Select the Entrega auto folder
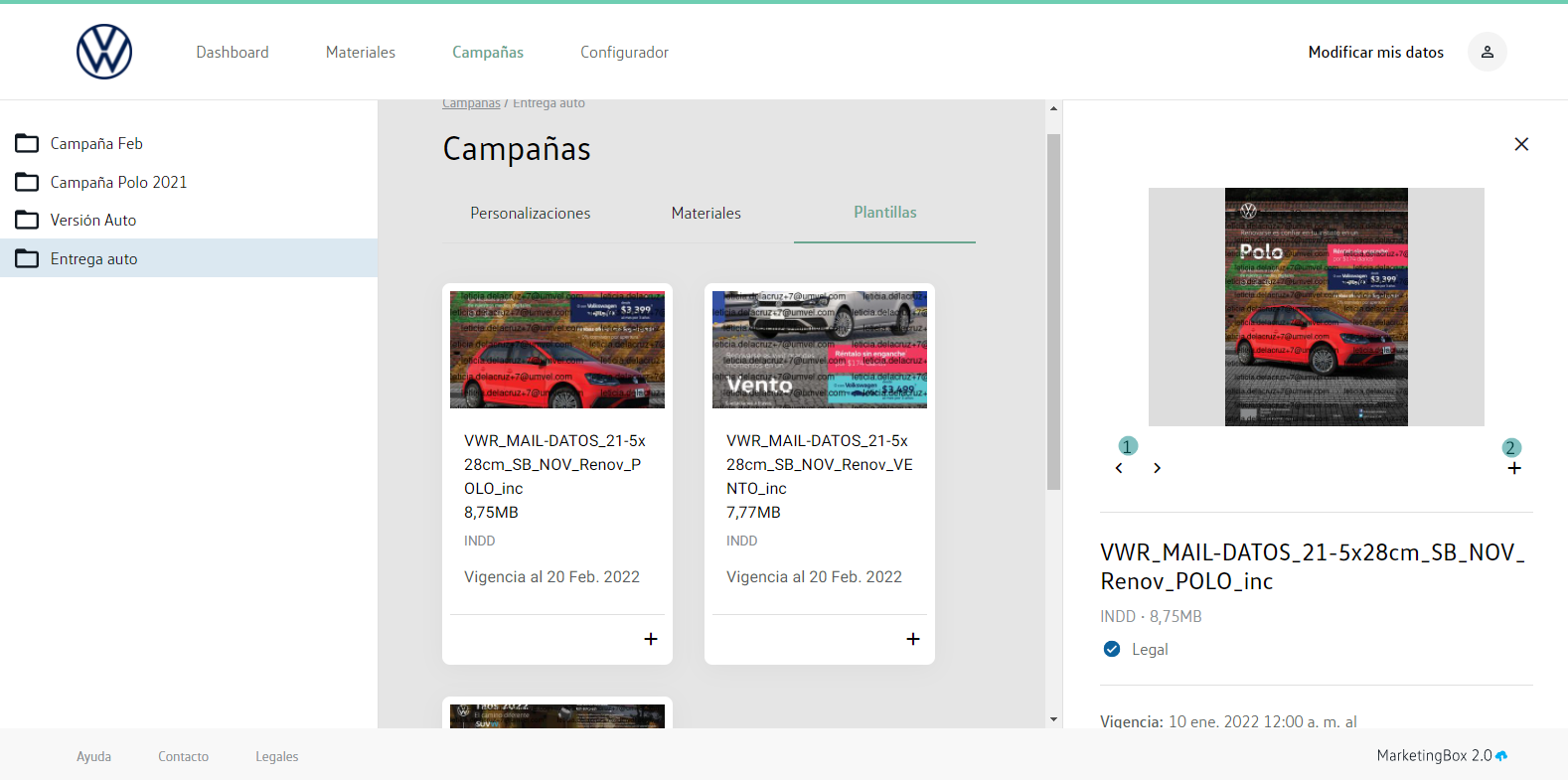 tap(189, 258)
